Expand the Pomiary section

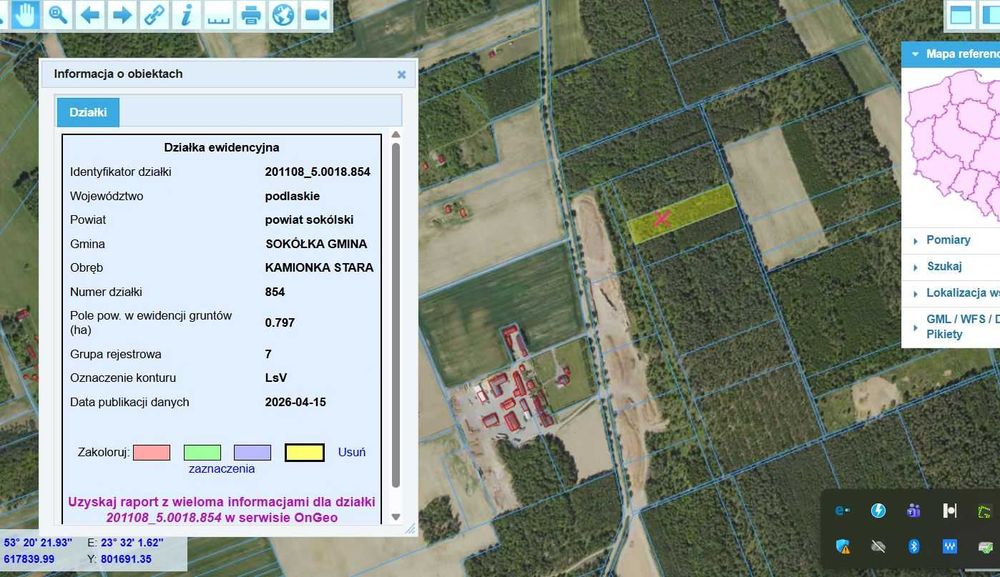coord(948,240)
